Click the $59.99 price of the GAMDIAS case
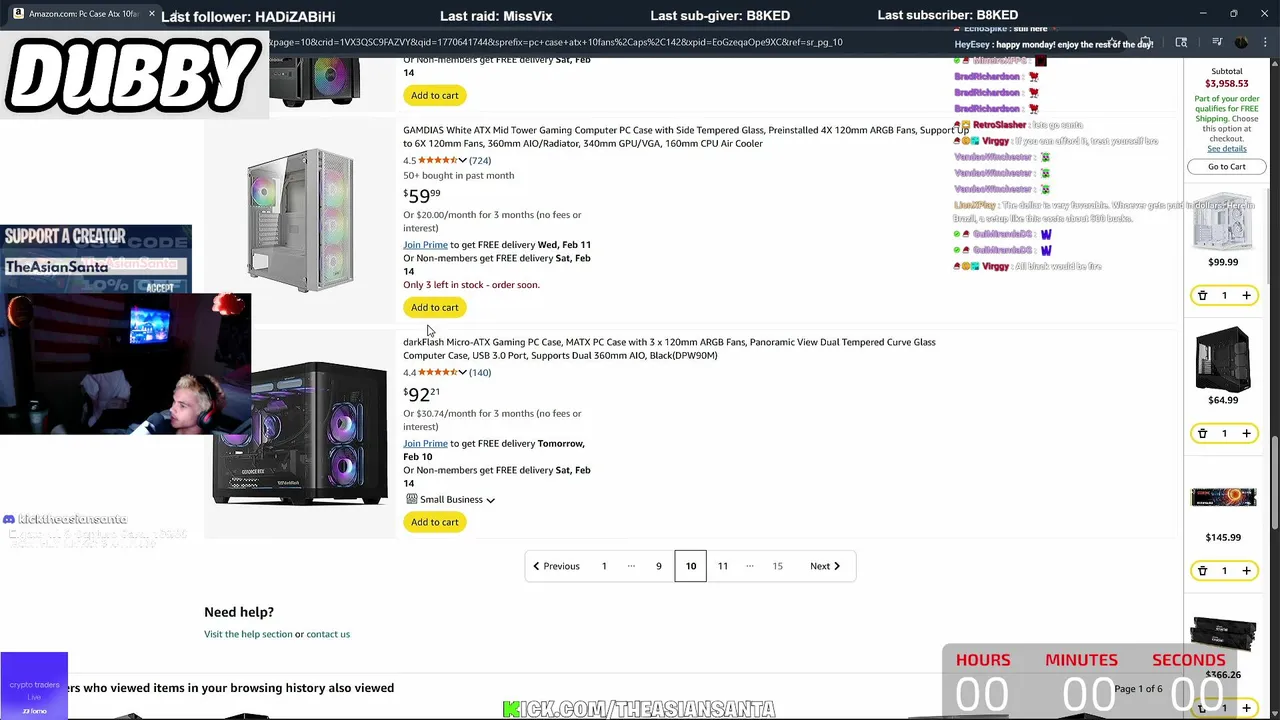This screenshot has height=720, width=1280. 421,196
